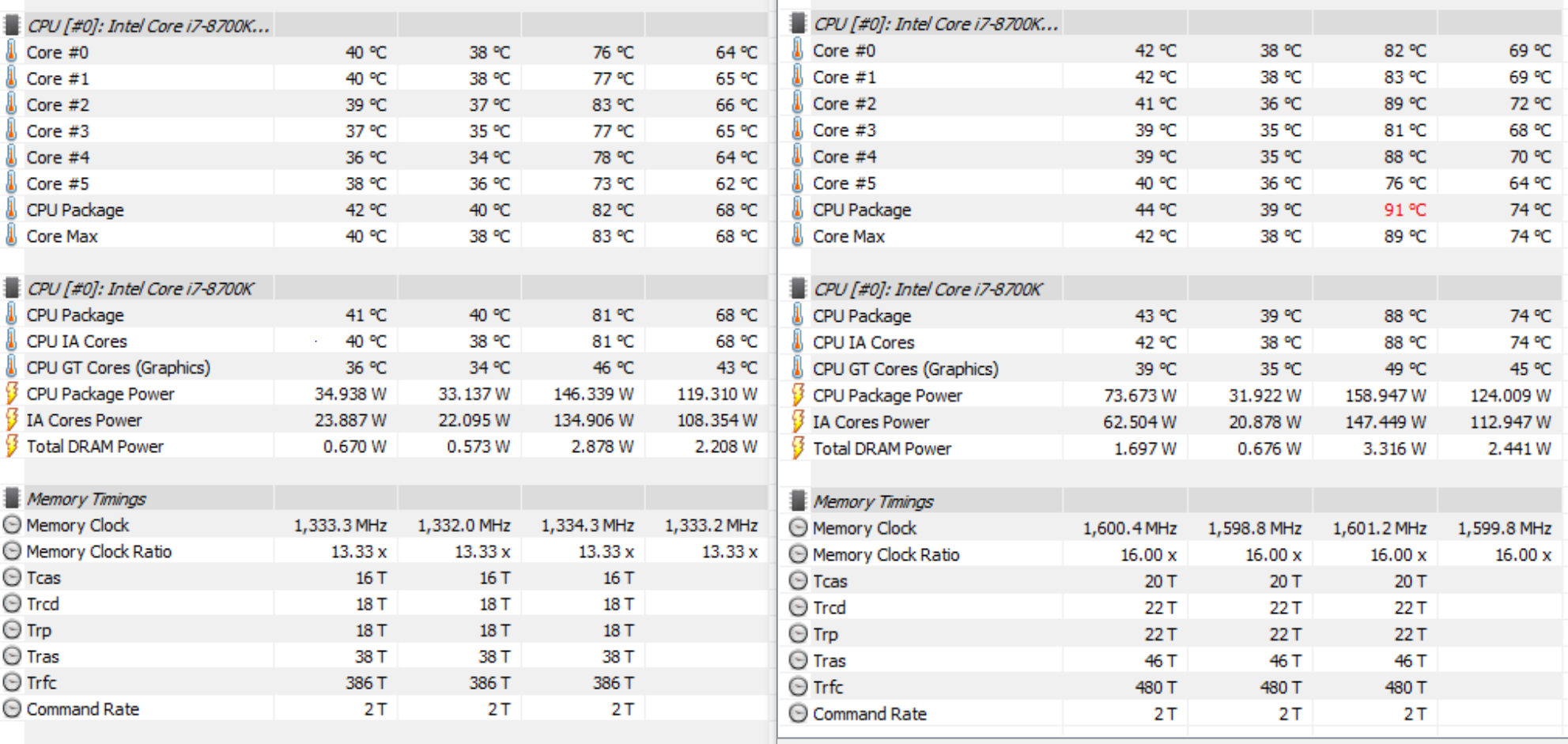Select Tras label in the 38 T row
Screen dimensions: 1568x744
coord(43,656)
